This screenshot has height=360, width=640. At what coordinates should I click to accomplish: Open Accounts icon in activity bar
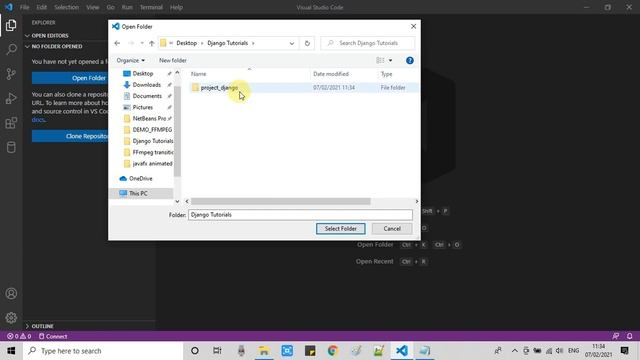click(x=11, y=293)
